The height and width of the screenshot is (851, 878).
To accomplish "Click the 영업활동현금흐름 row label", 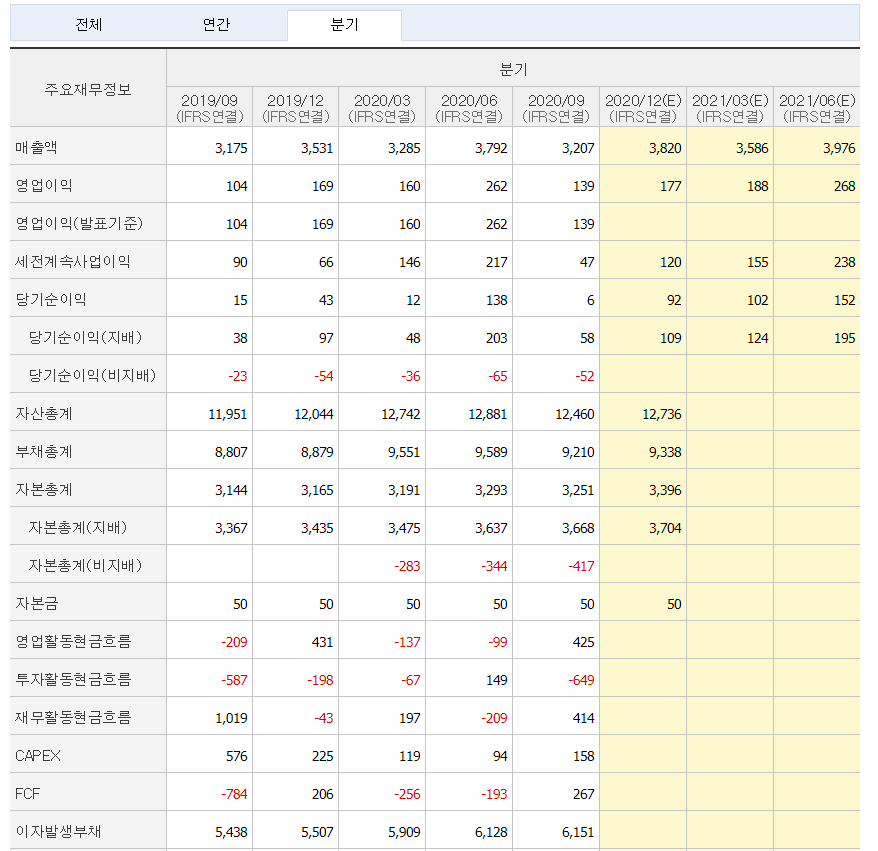I will point(73,641).
